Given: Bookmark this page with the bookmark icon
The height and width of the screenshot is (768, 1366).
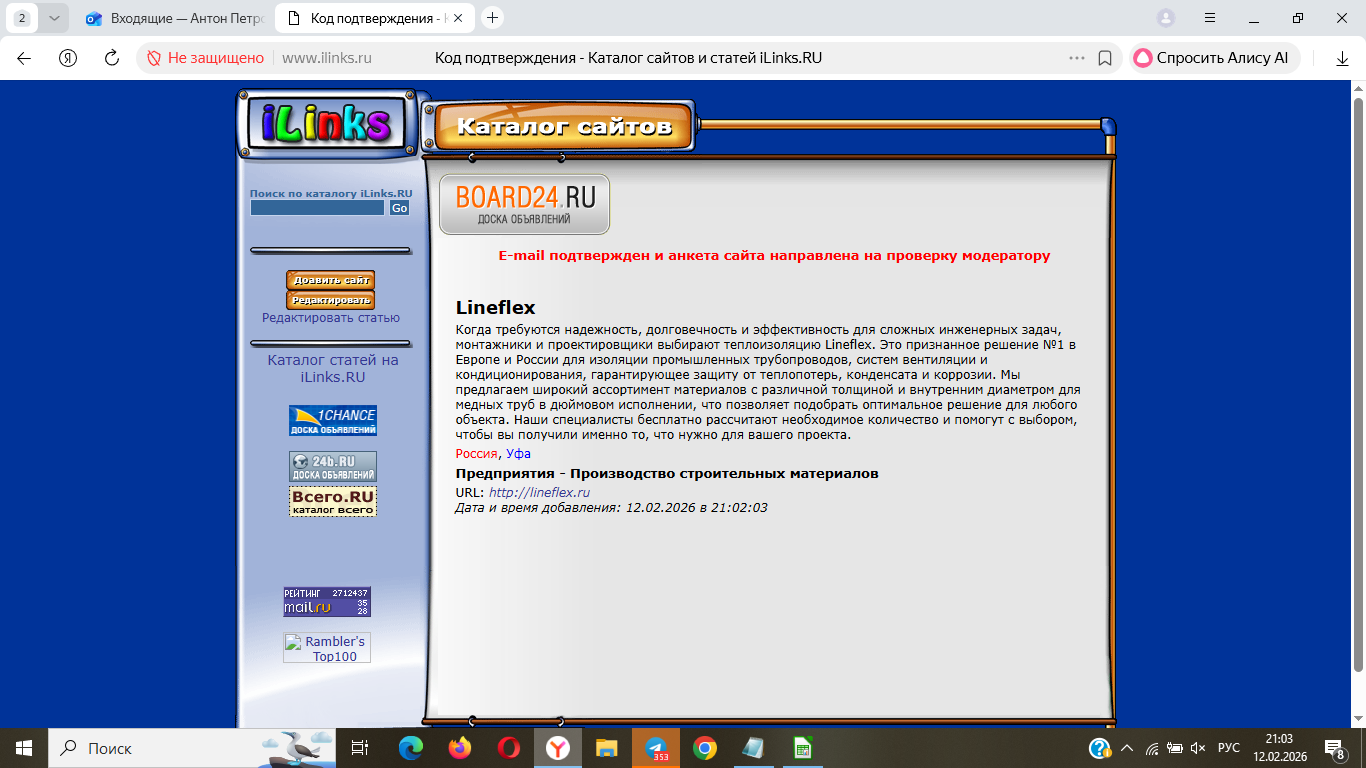Looking at the screenshot, I should (1105, 58).
